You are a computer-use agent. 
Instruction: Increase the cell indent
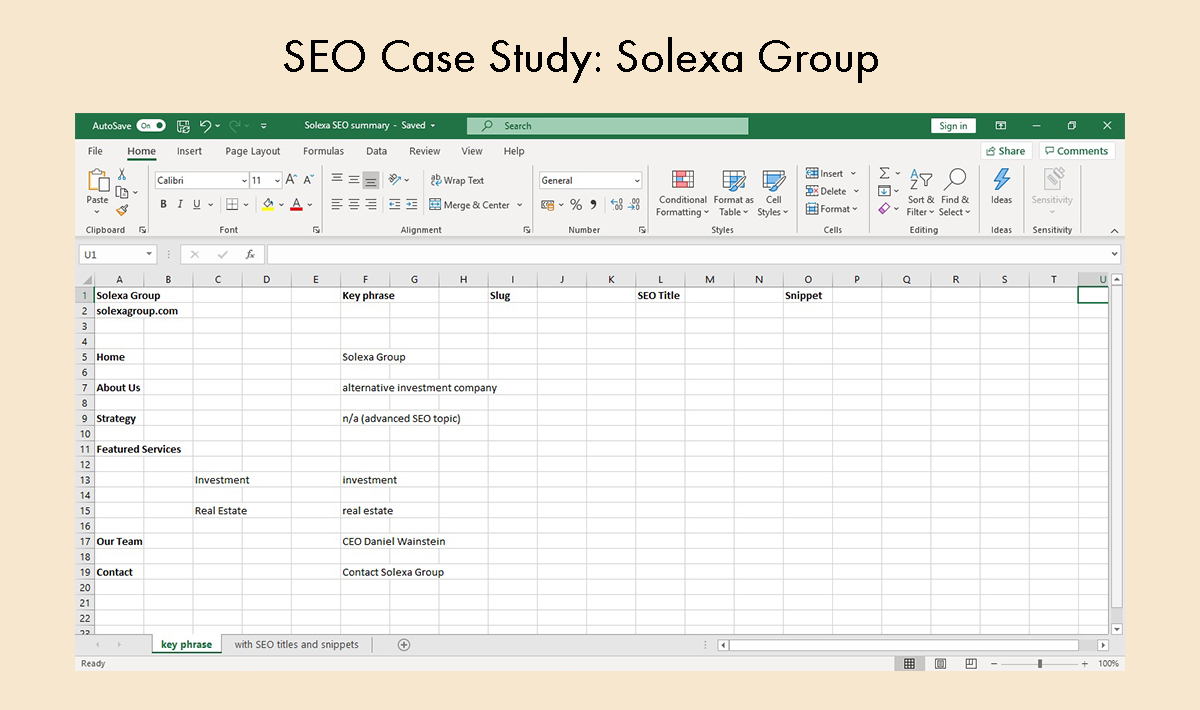pos(411,205)
